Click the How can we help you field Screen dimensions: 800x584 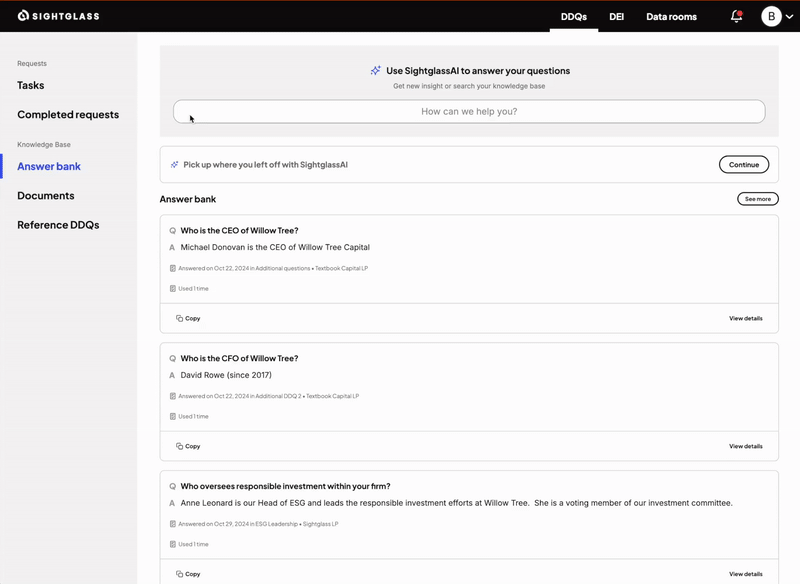[469, 111]
